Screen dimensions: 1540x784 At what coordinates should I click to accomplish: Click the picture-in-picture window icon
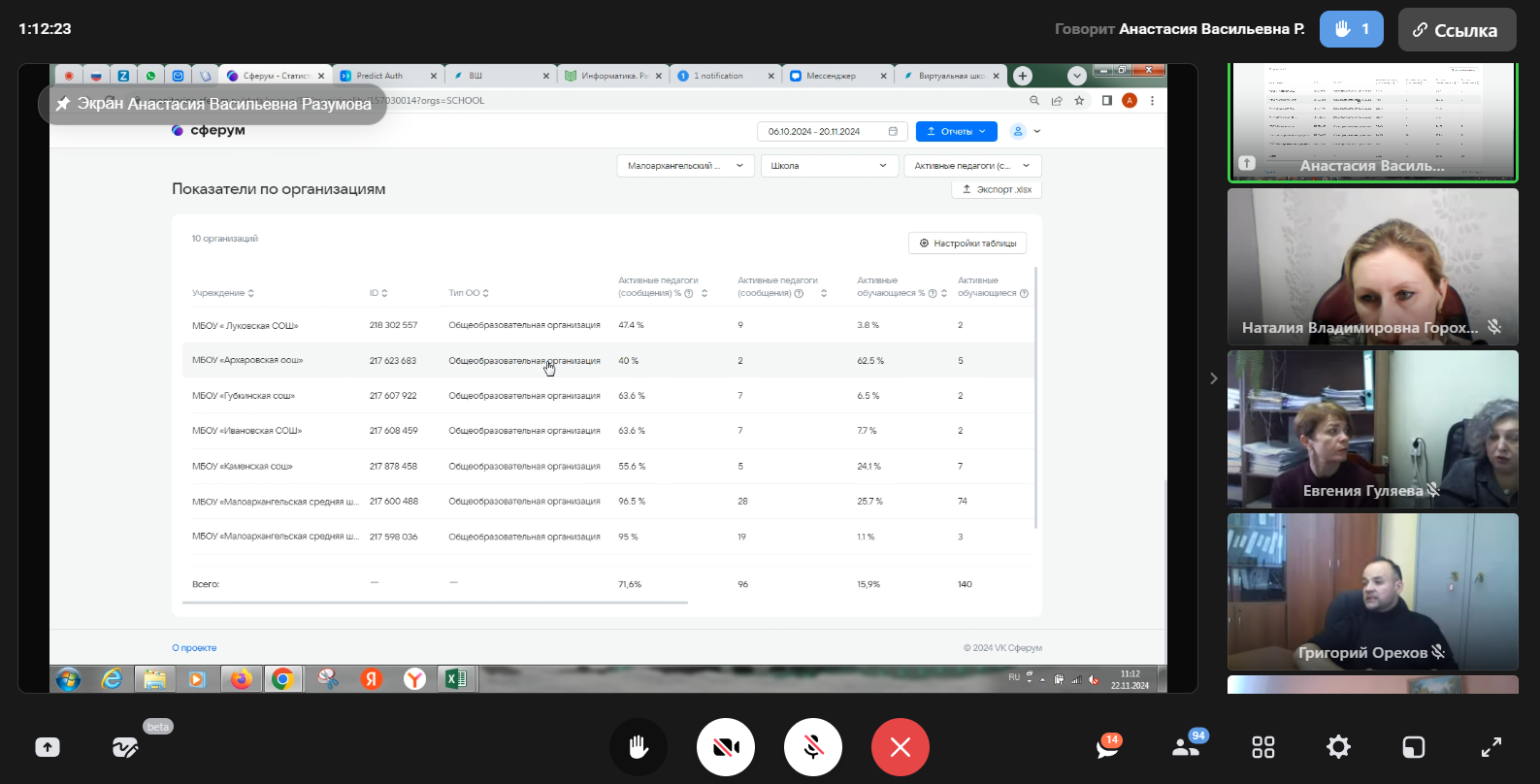point(1414,747)
